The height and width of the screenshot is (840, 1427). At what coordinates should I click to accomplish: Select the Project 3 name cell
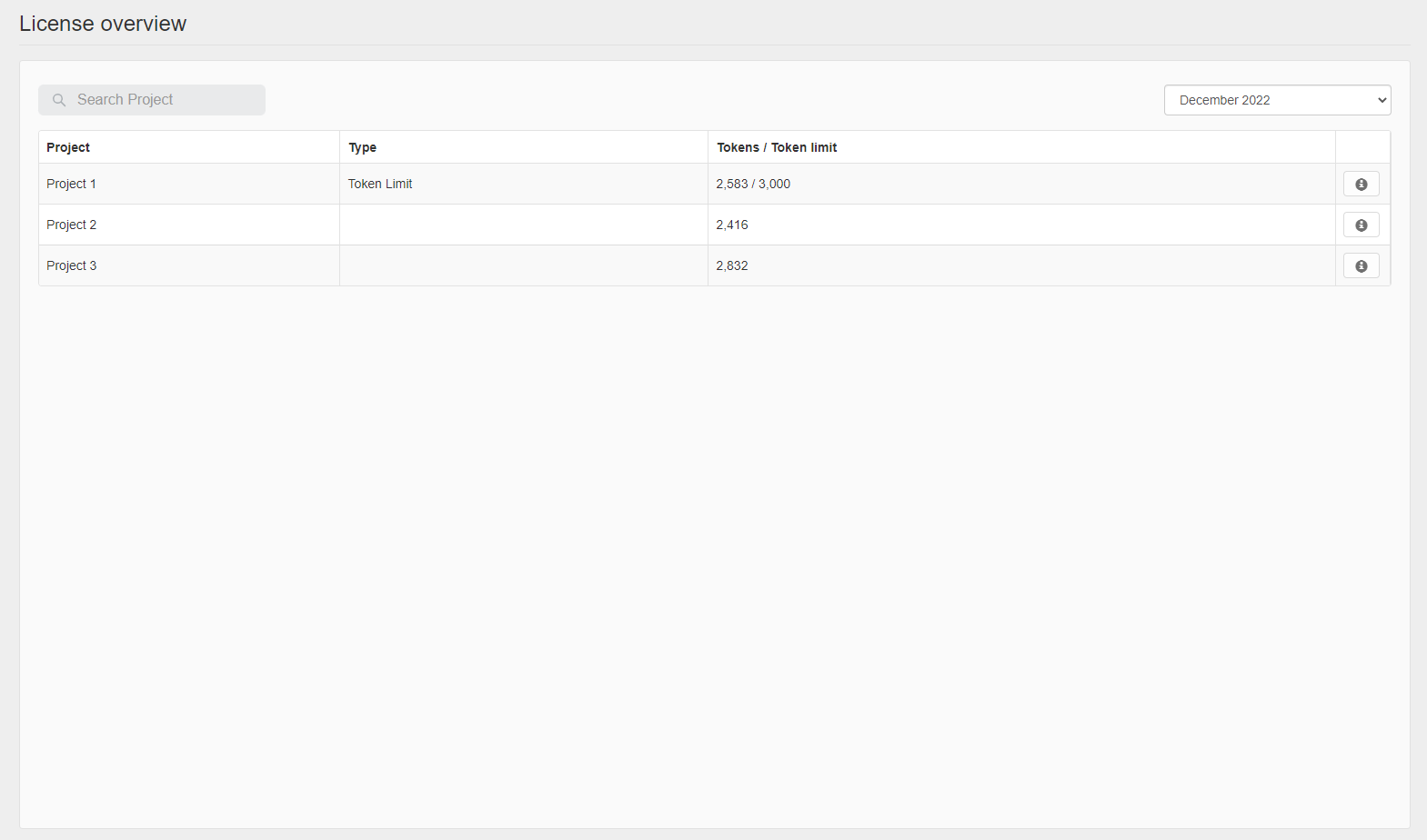pyautogui.click(x=189, y=265)
